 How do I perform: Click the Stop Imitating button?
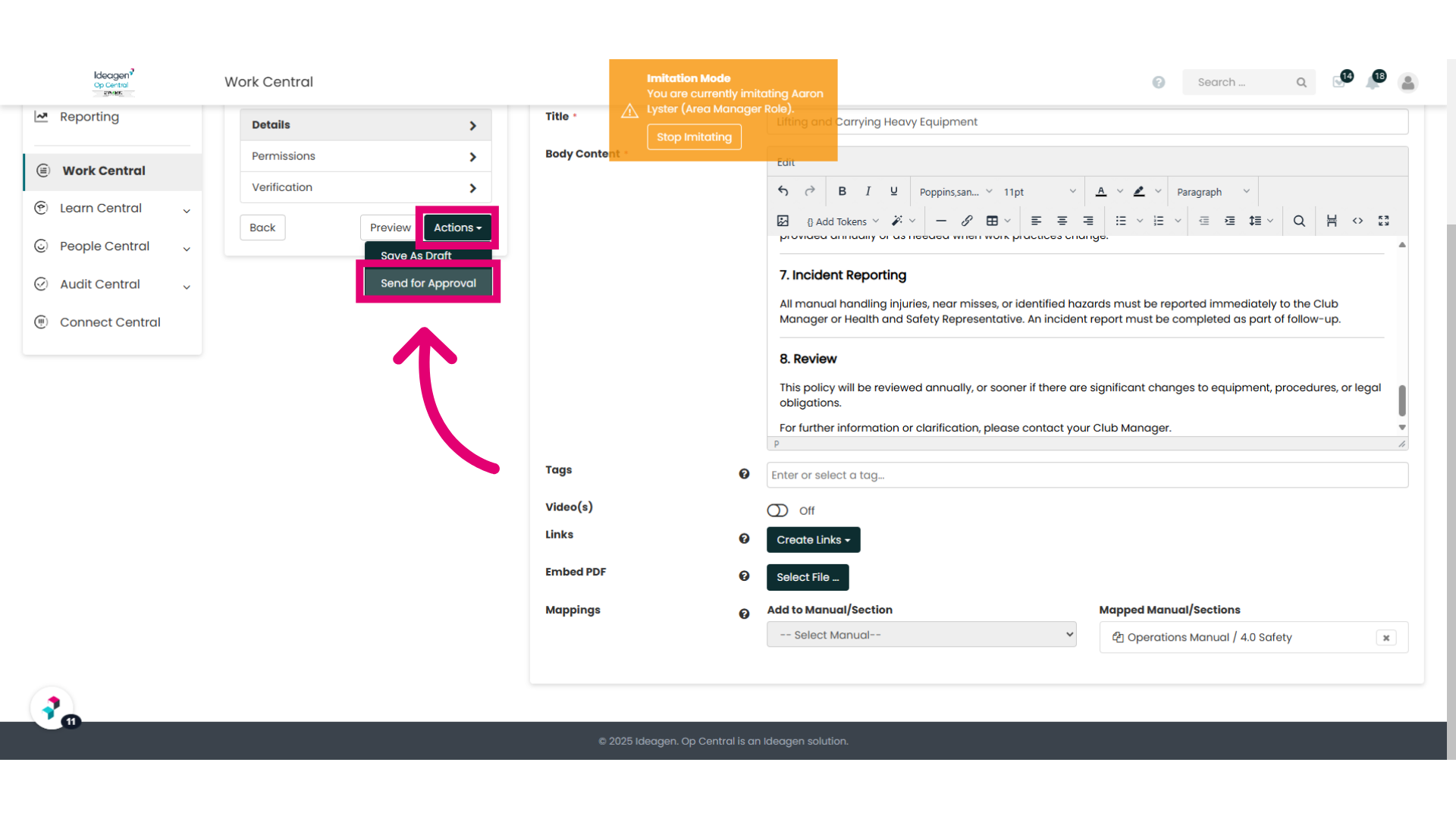pos(694,137)
